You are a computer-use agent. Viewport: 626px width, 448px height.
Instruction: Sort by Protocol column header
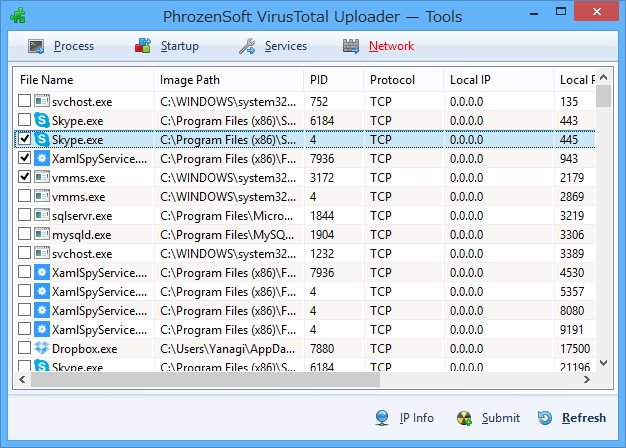pyautogui.click(x=404, y=80)
